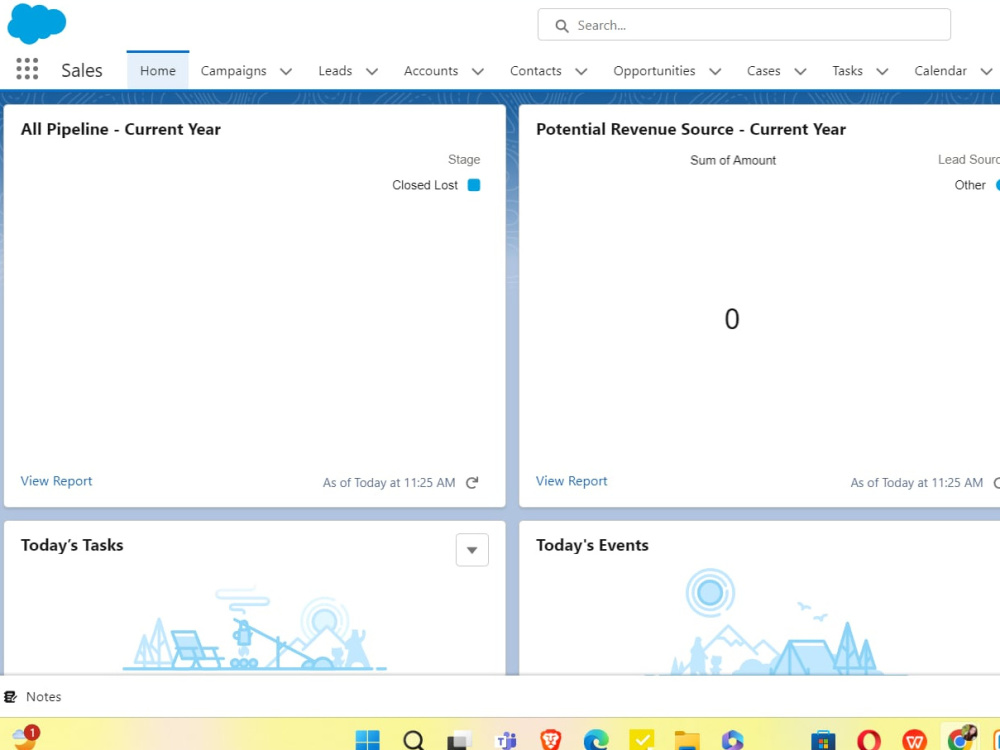Click the Sales app name label
The height and width of the screenshot is (750, 1000).
82,70
